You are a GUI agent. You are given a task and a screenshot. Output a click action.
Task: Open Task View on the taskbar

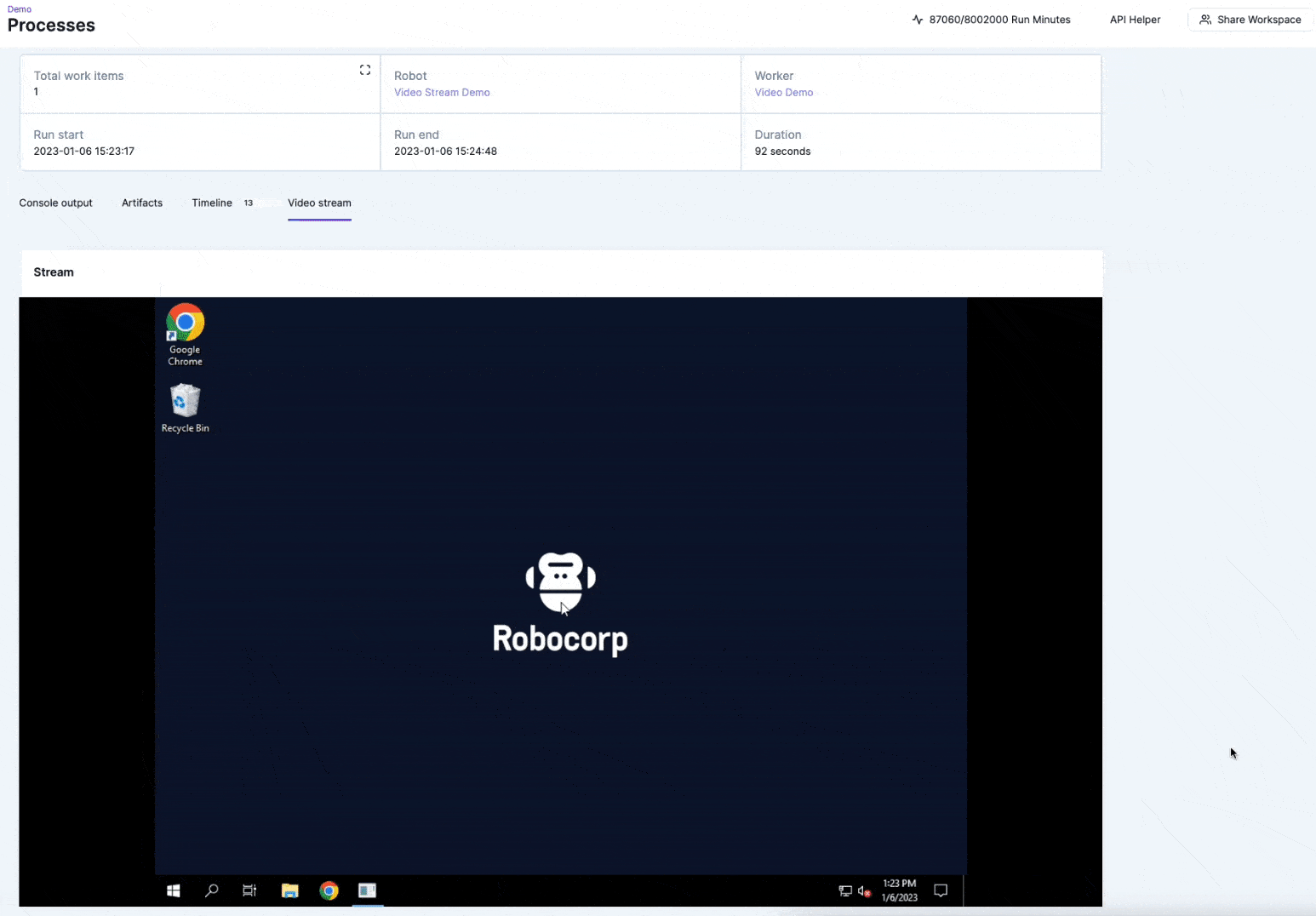[249, 890]
